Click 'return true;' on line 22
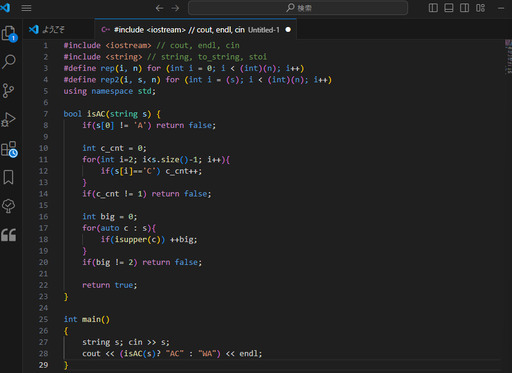The image size is (512, 373). (x=110, y=285)
